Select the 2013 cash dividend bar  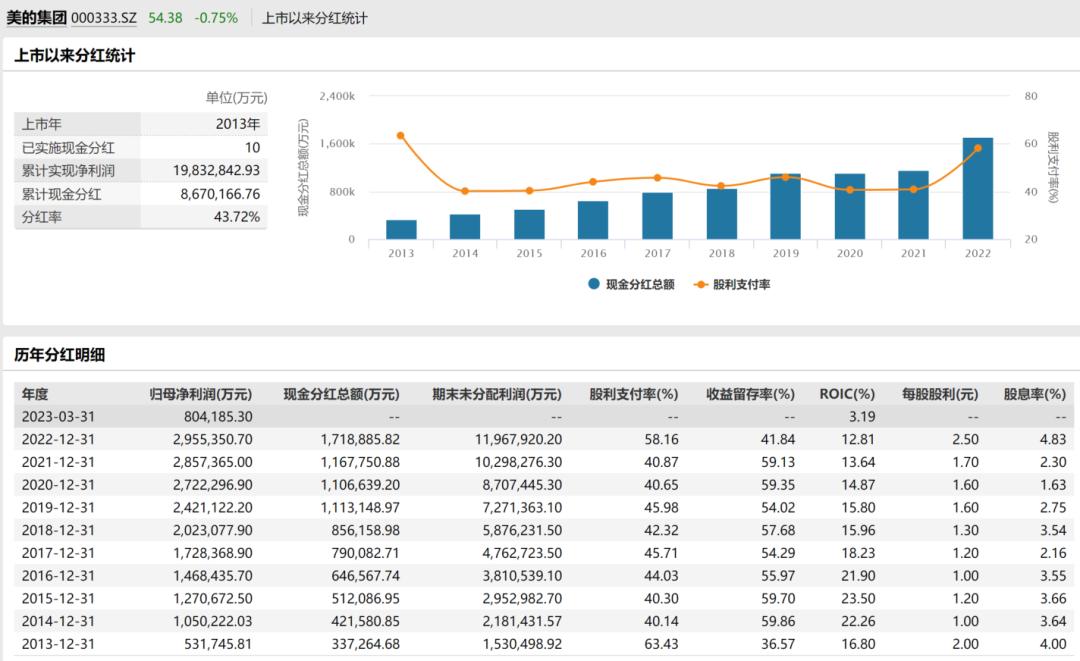[x=401, y=229]
